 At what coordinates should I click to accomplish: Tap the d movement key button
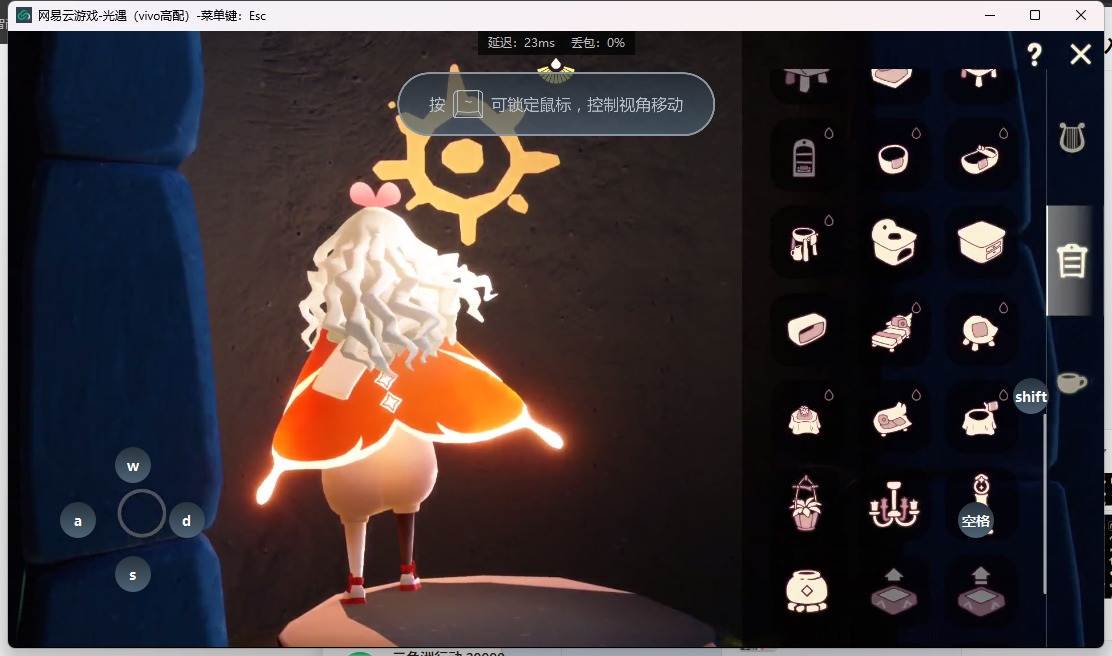coord(187,521)
